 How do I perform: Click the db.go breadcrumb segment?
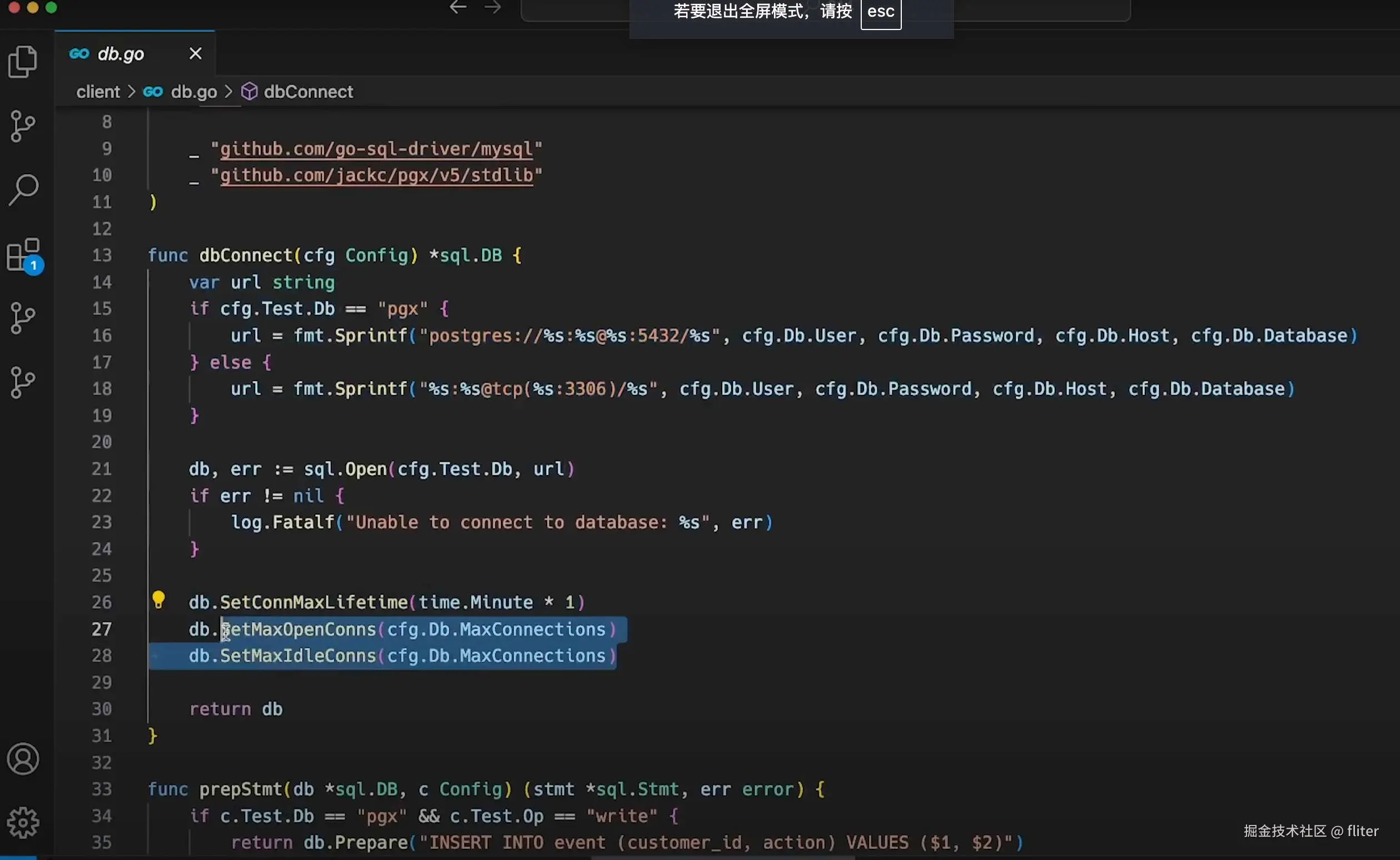(x=193, y=92)
